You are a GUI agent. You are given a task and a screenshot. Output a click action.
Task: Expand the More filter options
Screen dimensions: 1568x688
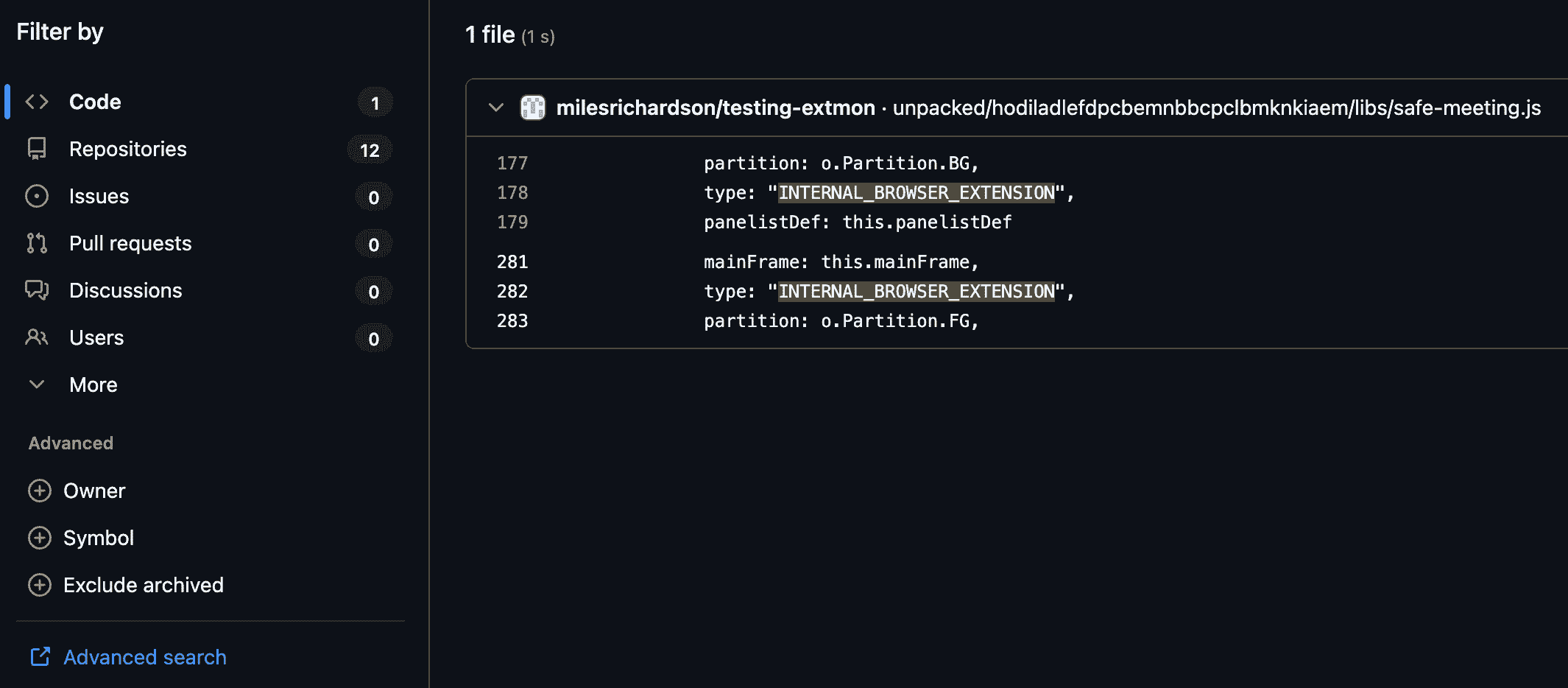click(x=93, y=385)
